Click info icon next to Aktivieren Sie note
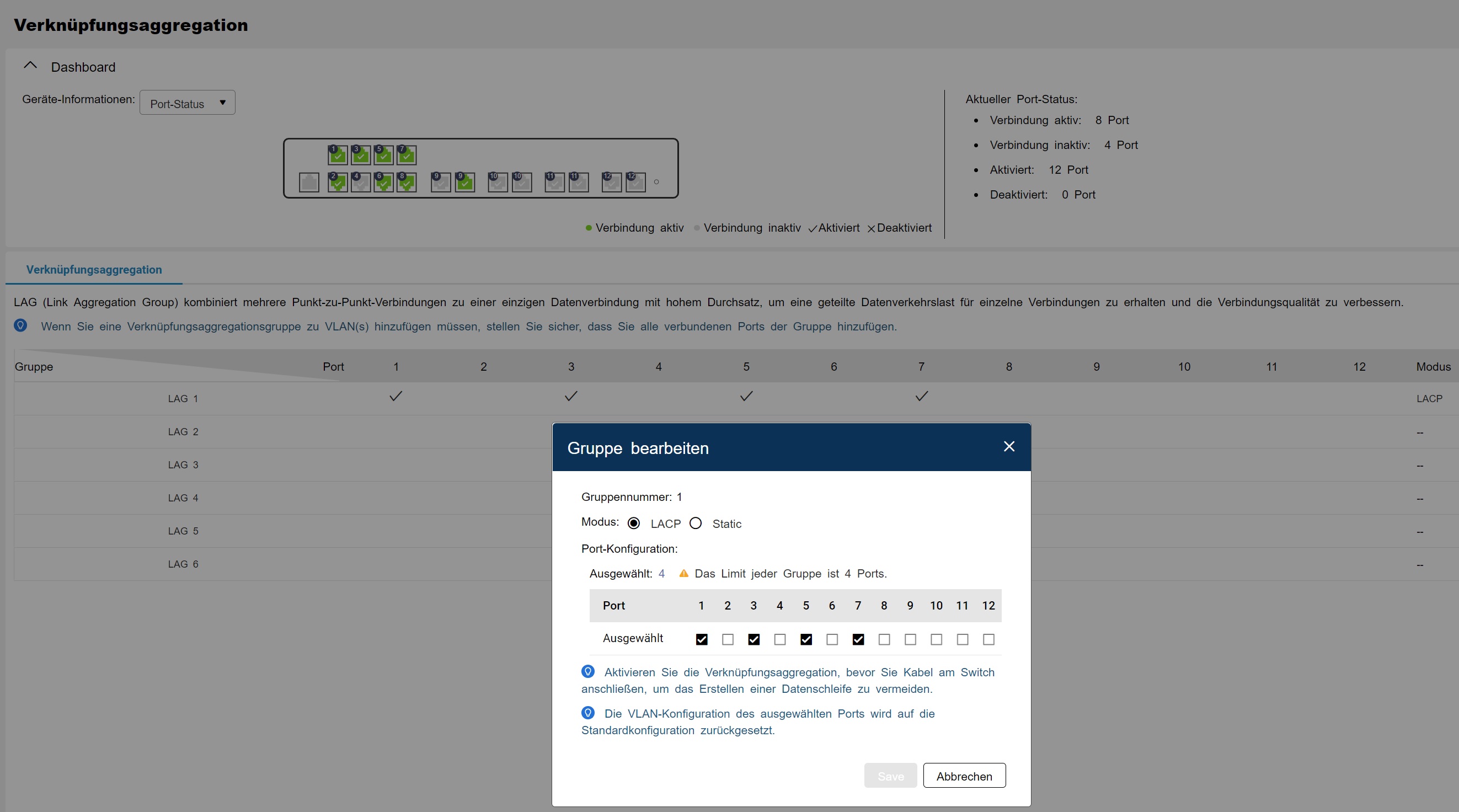 (588, 671)
